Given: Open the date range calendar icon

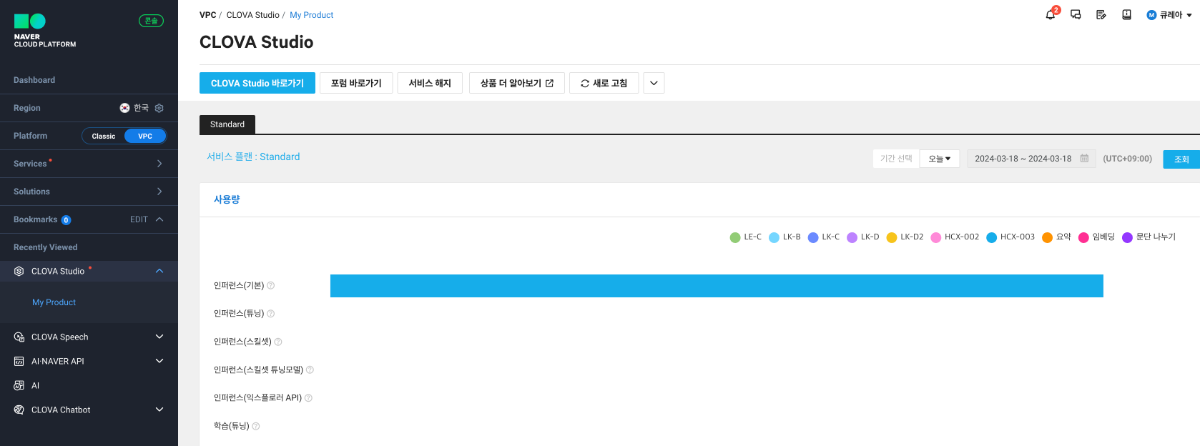Looking at the screenshot, I should click(x=1084, y=158).
